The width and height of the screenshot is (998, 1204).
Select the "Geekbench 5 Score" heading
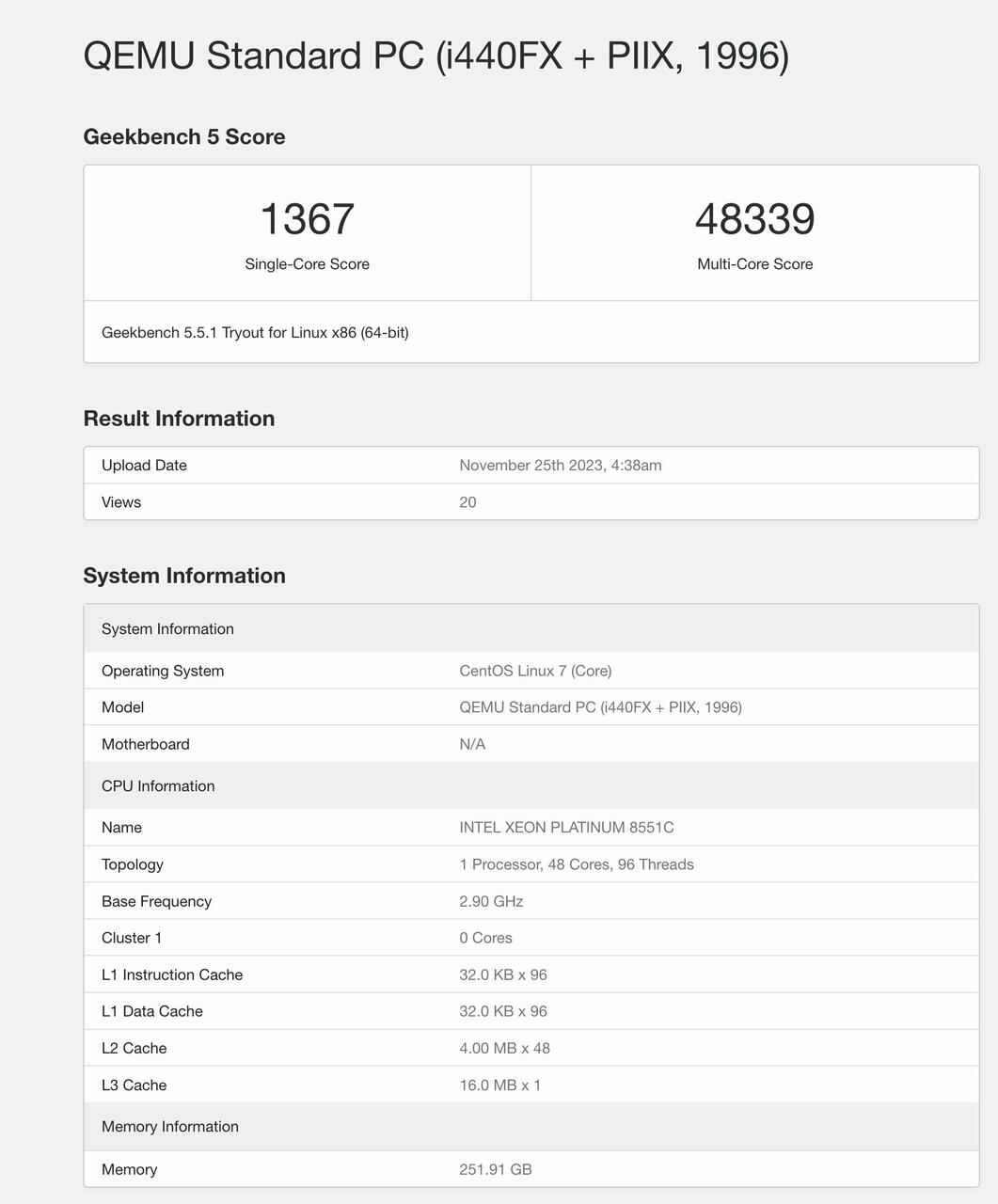184,136
